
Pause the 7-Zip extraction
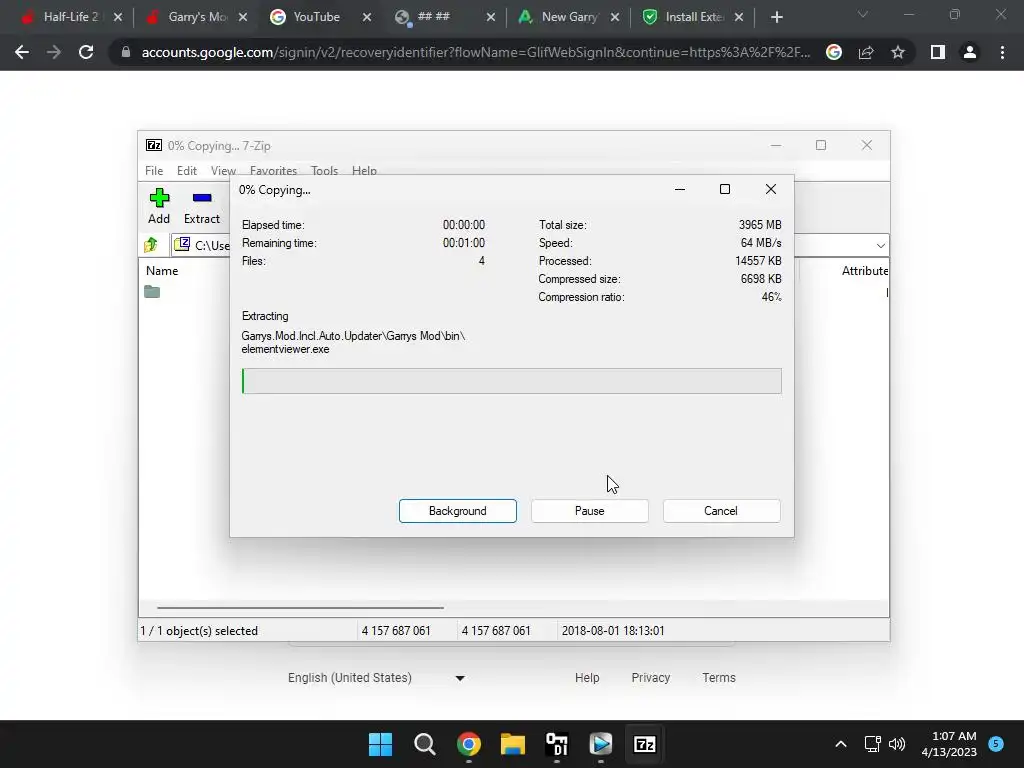589,511
